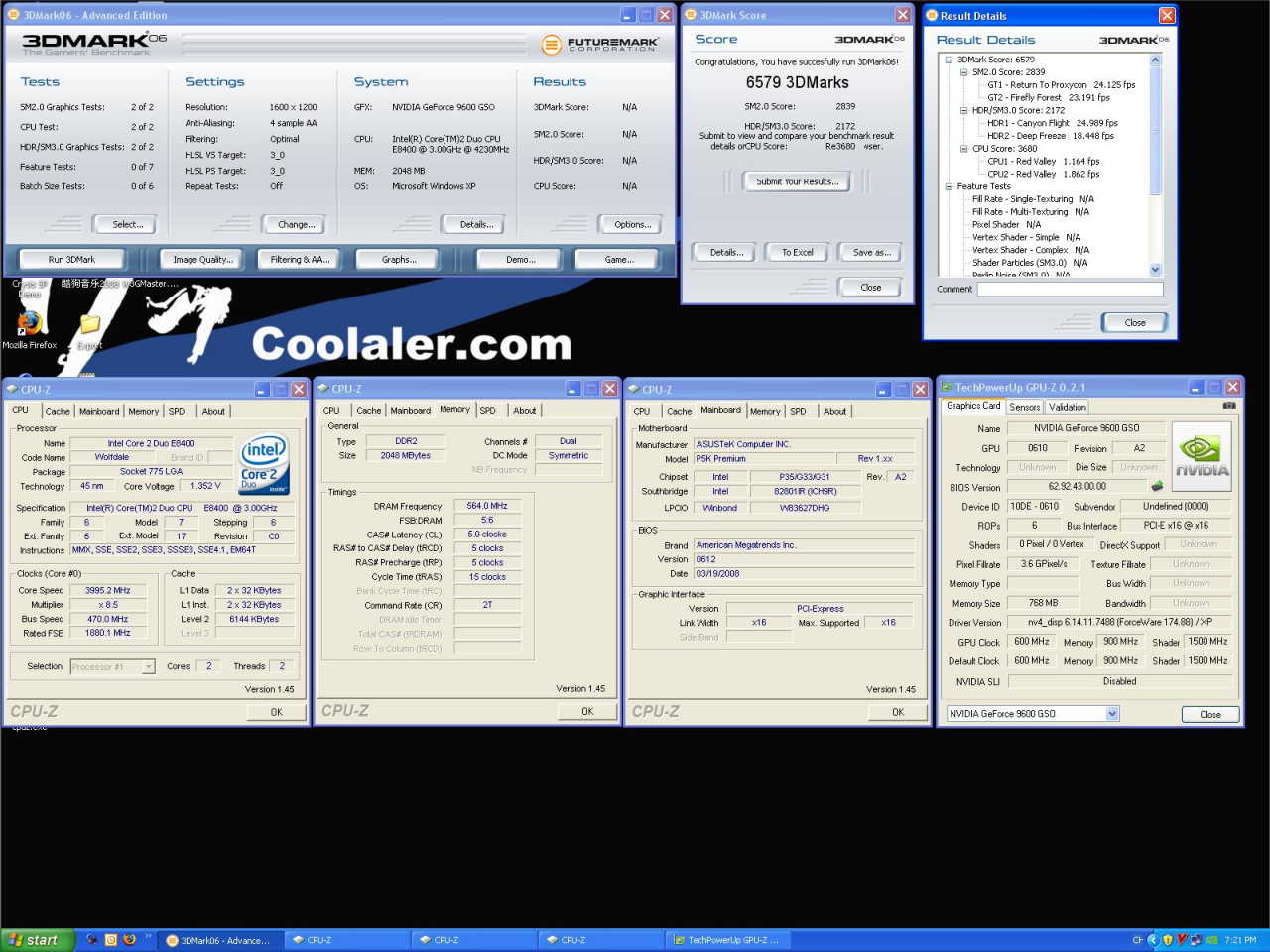
Task: Expand hidden quick launch items chevron
Action: click(x=148, y=936)
